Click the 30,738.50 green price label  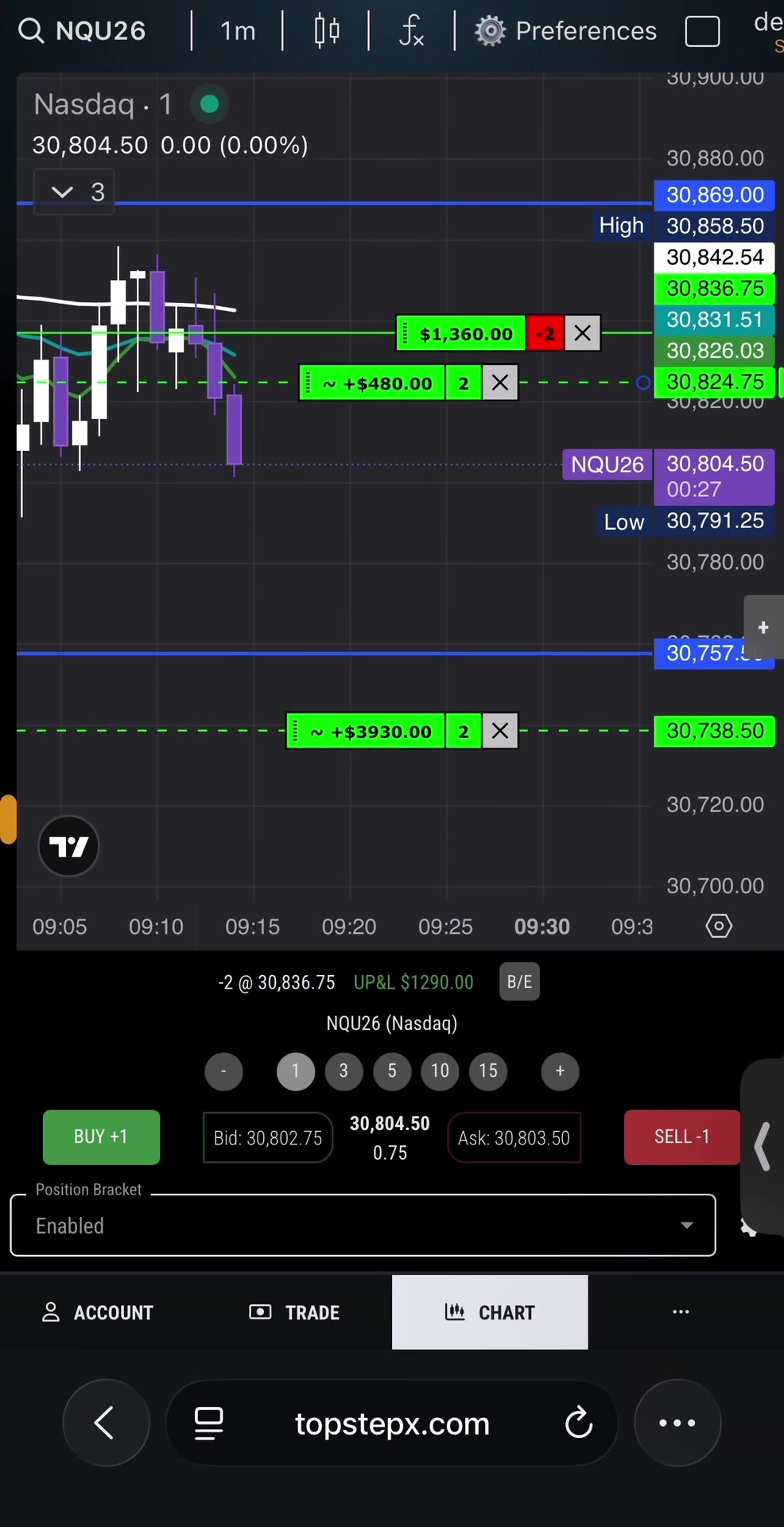click(714, 731)
